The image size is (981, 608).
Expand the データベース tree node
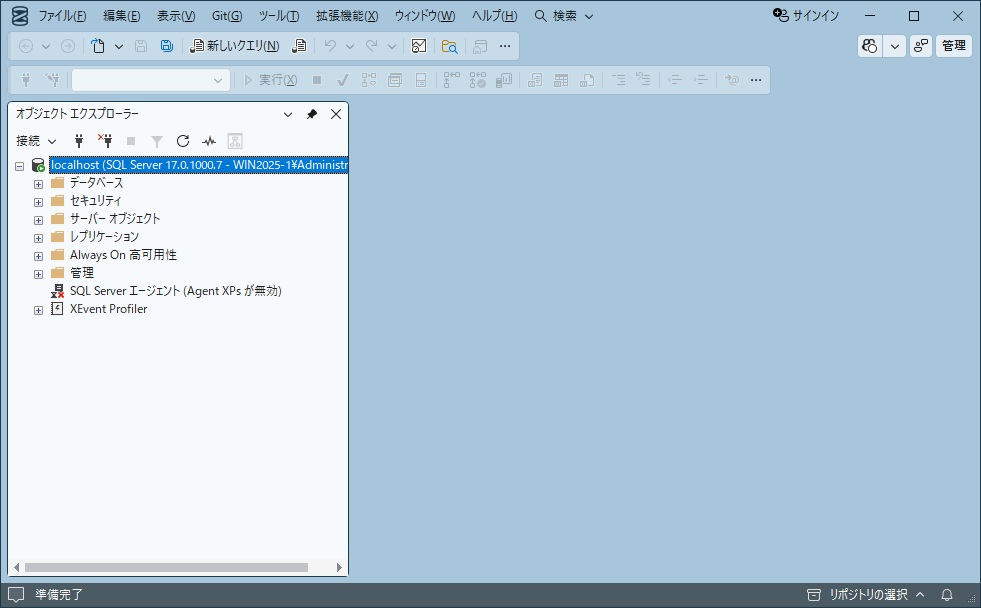pos(38,182)
